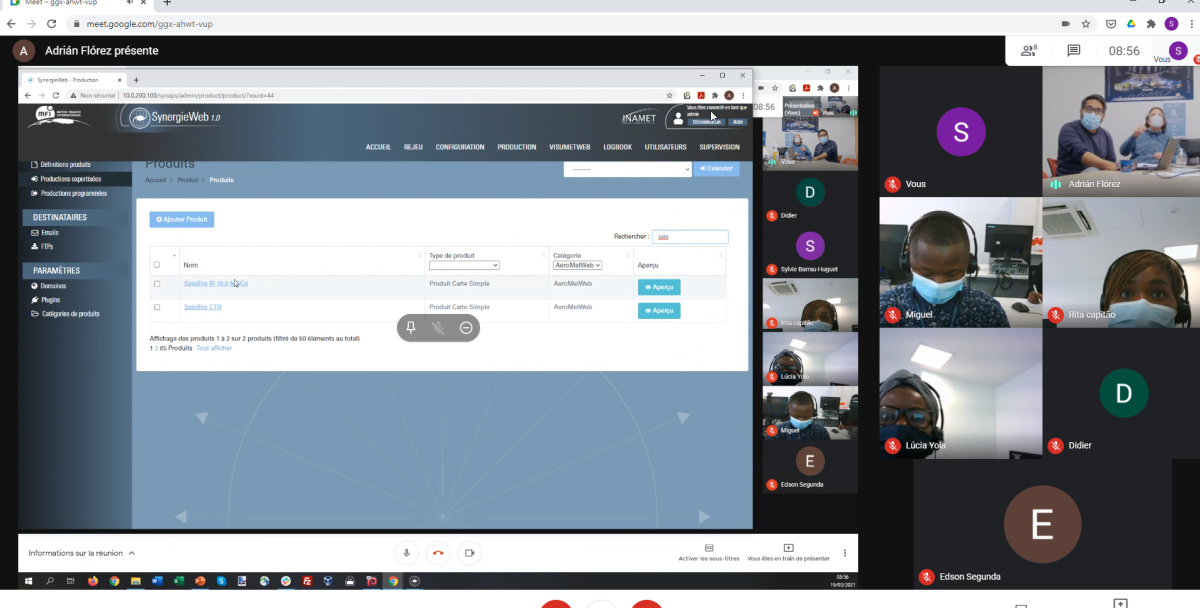
Task: Click the Déconnexion button in SynergieWeb
Action: (x=707, y=122)
